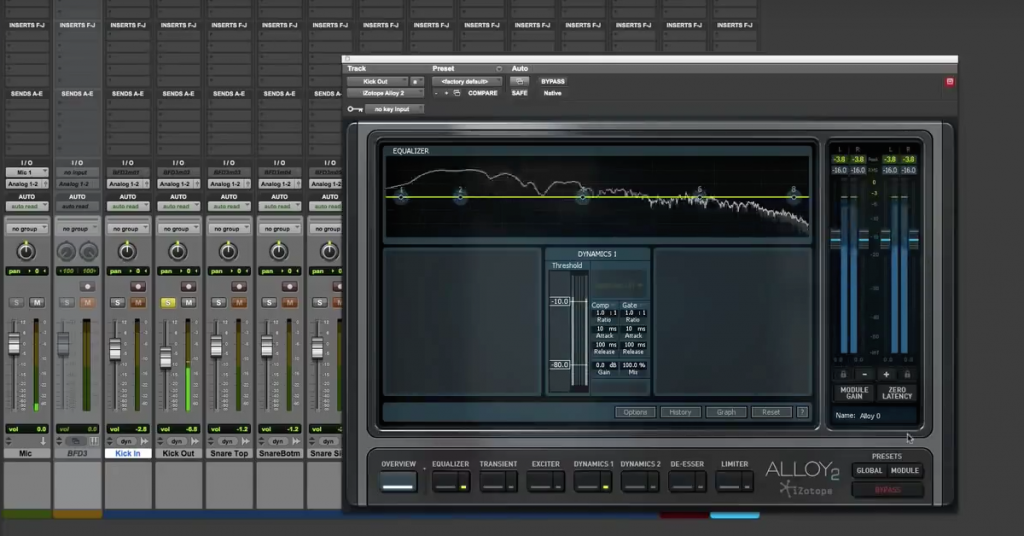Click the Dynamics 1 threshold -10.0 handle
The image size is (1024, 536).
click(560, 302)
